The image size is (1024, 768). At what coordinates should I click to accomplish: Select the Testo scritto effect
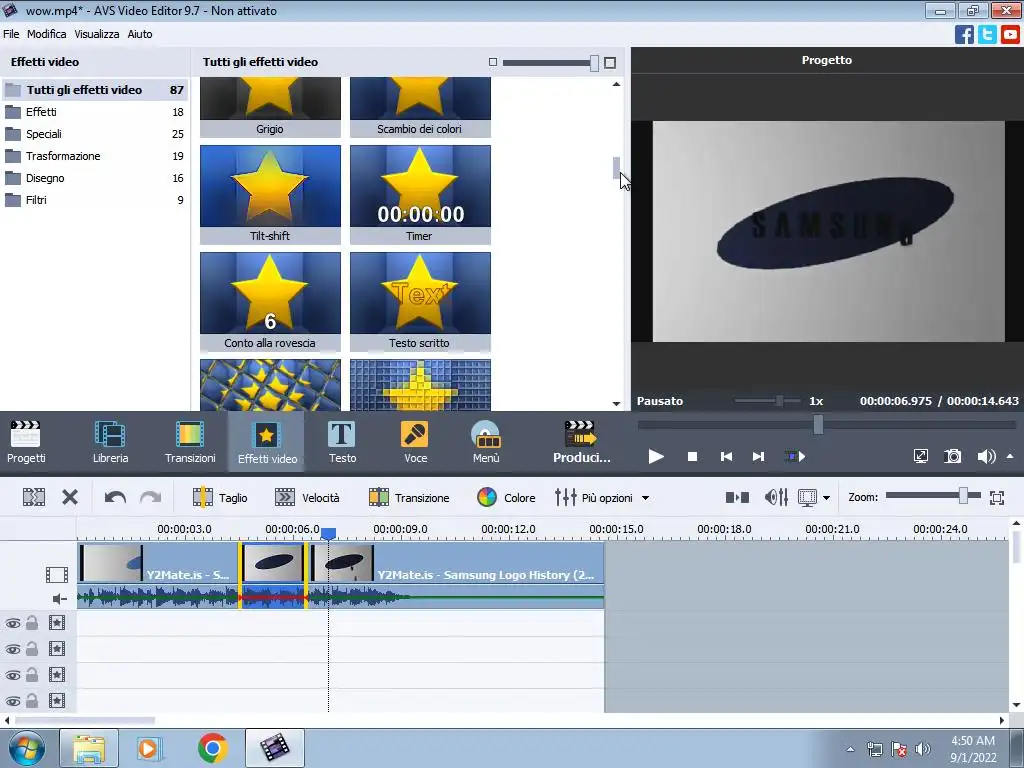(x=420, y=301)
